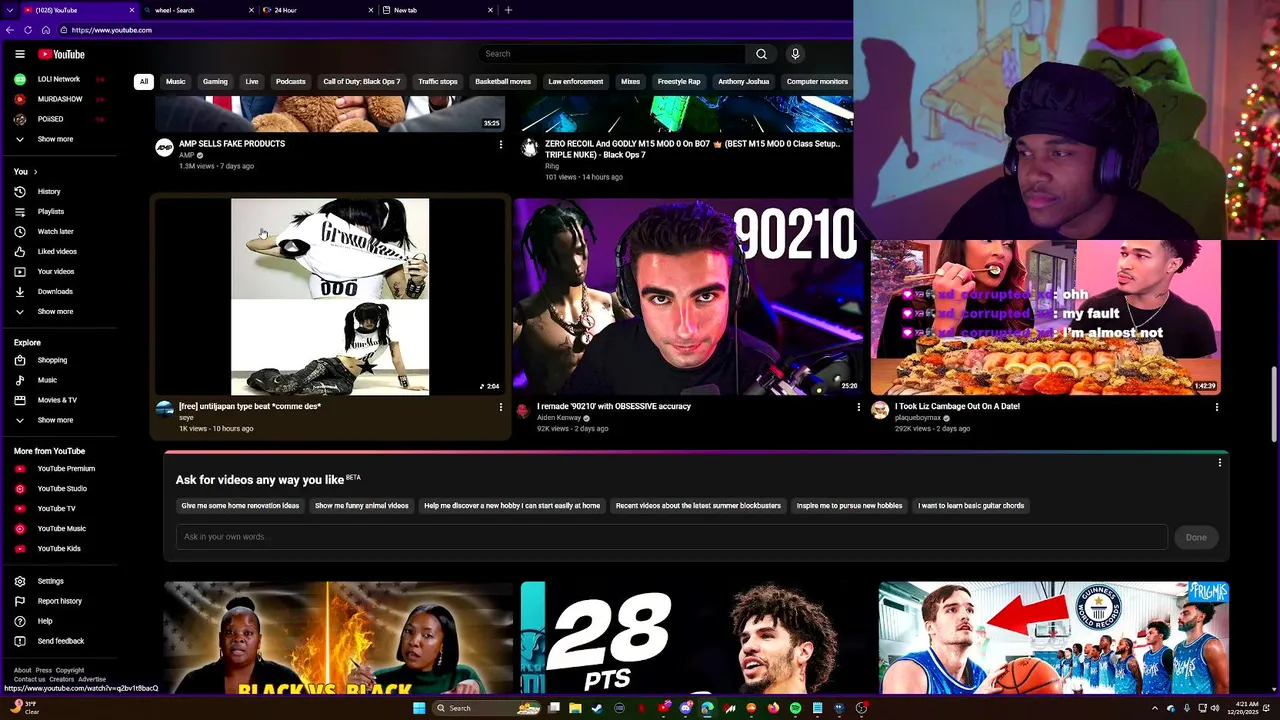Expand Show more under subscriptions
1280x720 pixels.
point(55,139)
